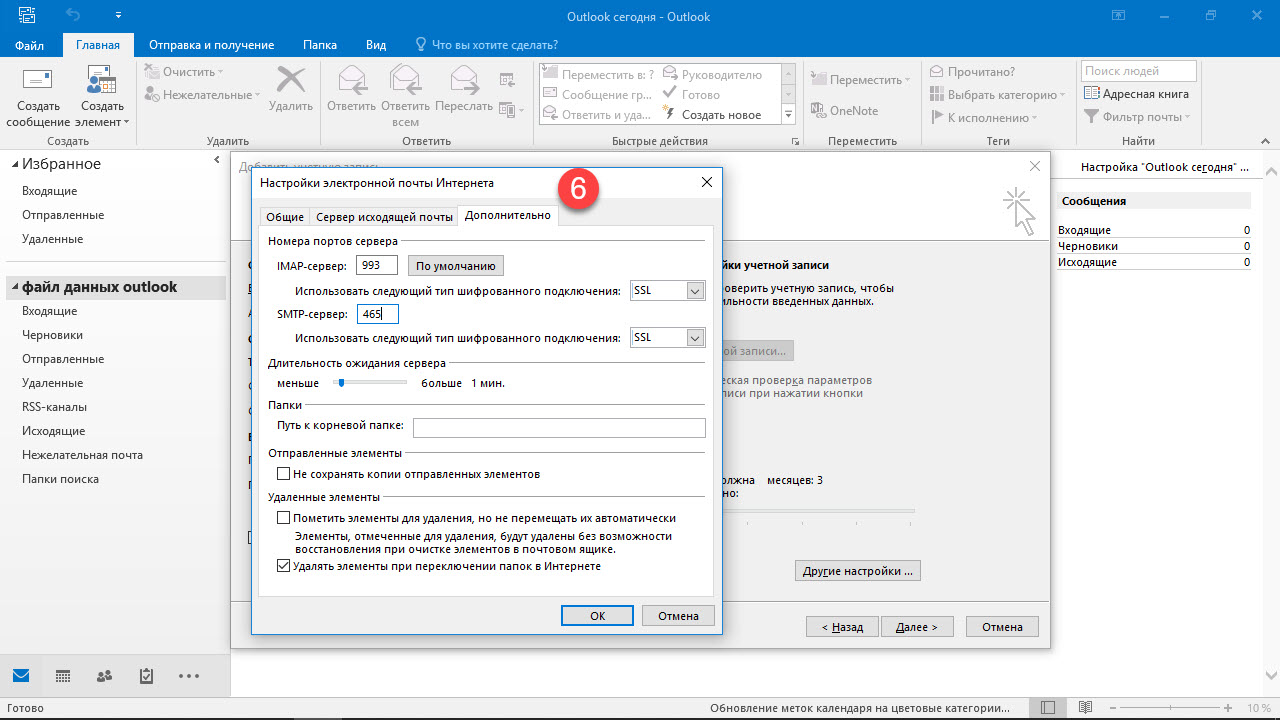Click the Use defaults button
1280x720 pixels.
click(x=456, y=266)
